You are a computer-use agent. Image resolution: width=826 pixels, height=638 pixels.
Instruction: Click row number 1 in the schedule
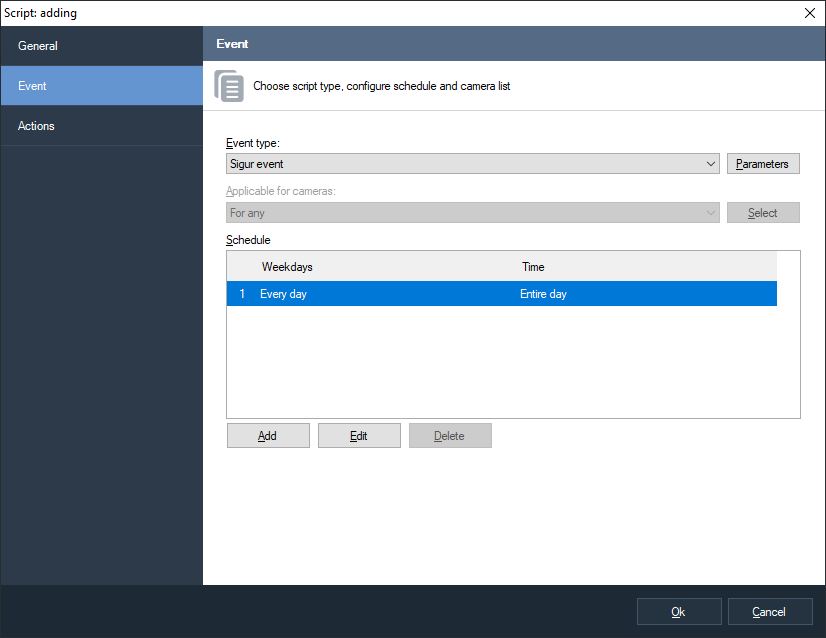click(x=241, y=294)
